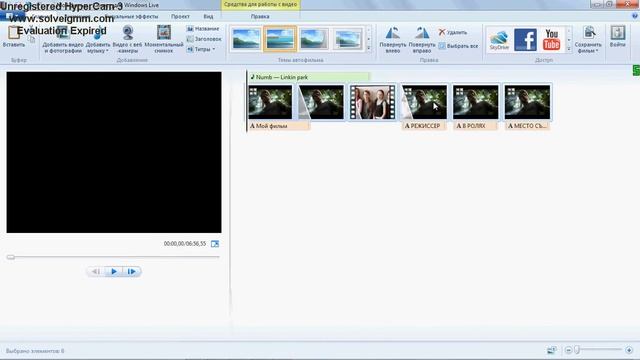Viewport: 640px width, 360px height.
Task: Select the third AutoMovie theme thumbnail
Action: (314, 39)
